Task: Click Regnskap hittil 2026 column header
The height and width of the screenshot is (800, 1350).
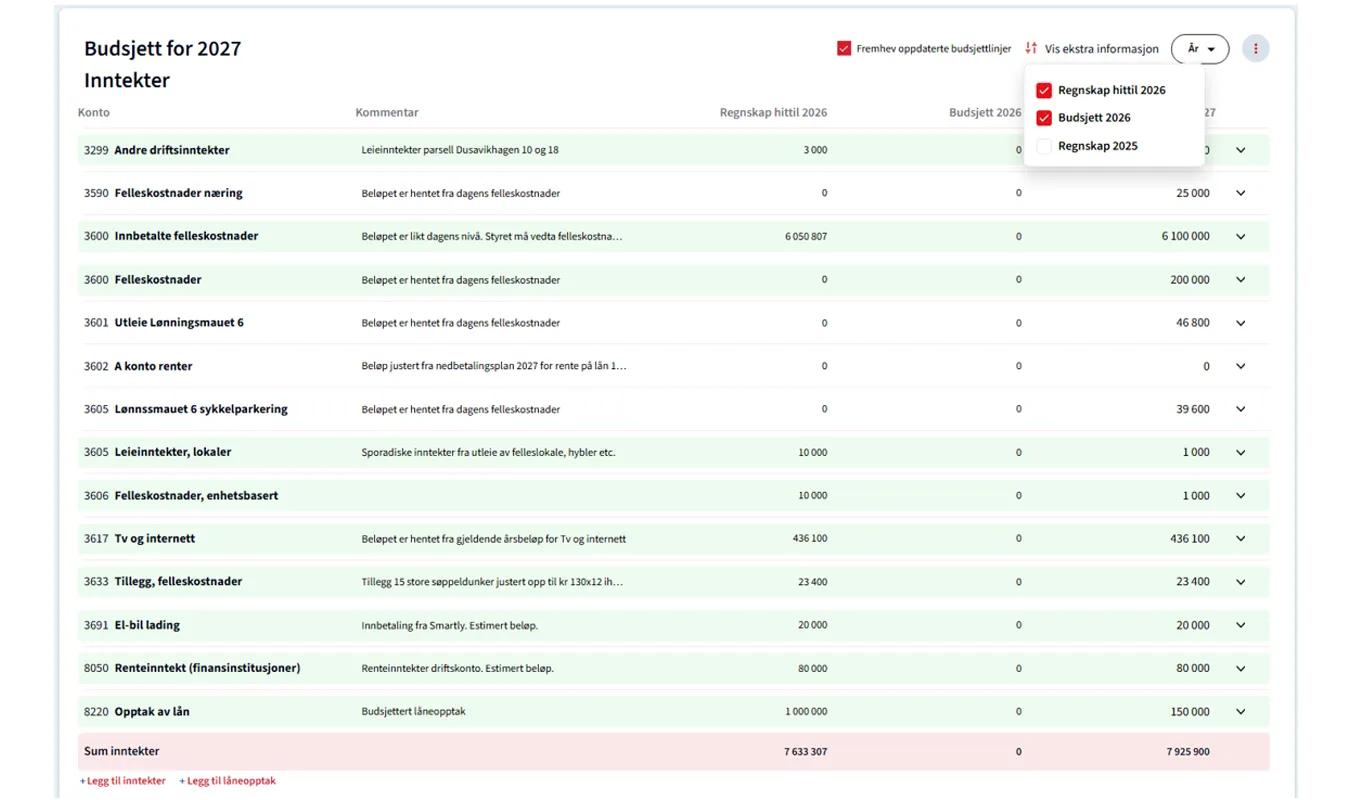Action: (773, 112)
